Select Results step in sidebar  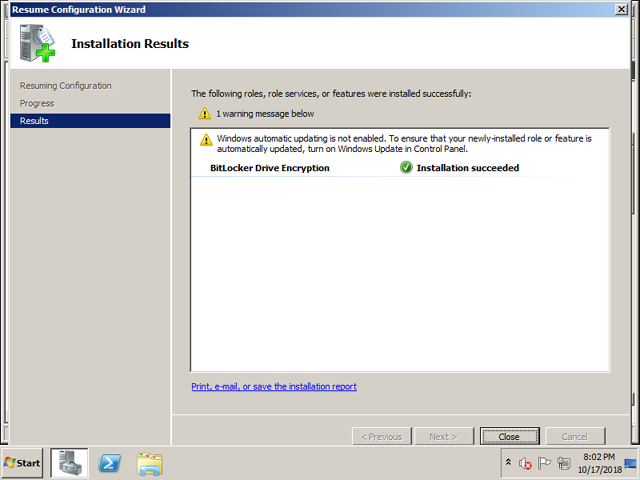pyautogui.click(x=90, y=121)
